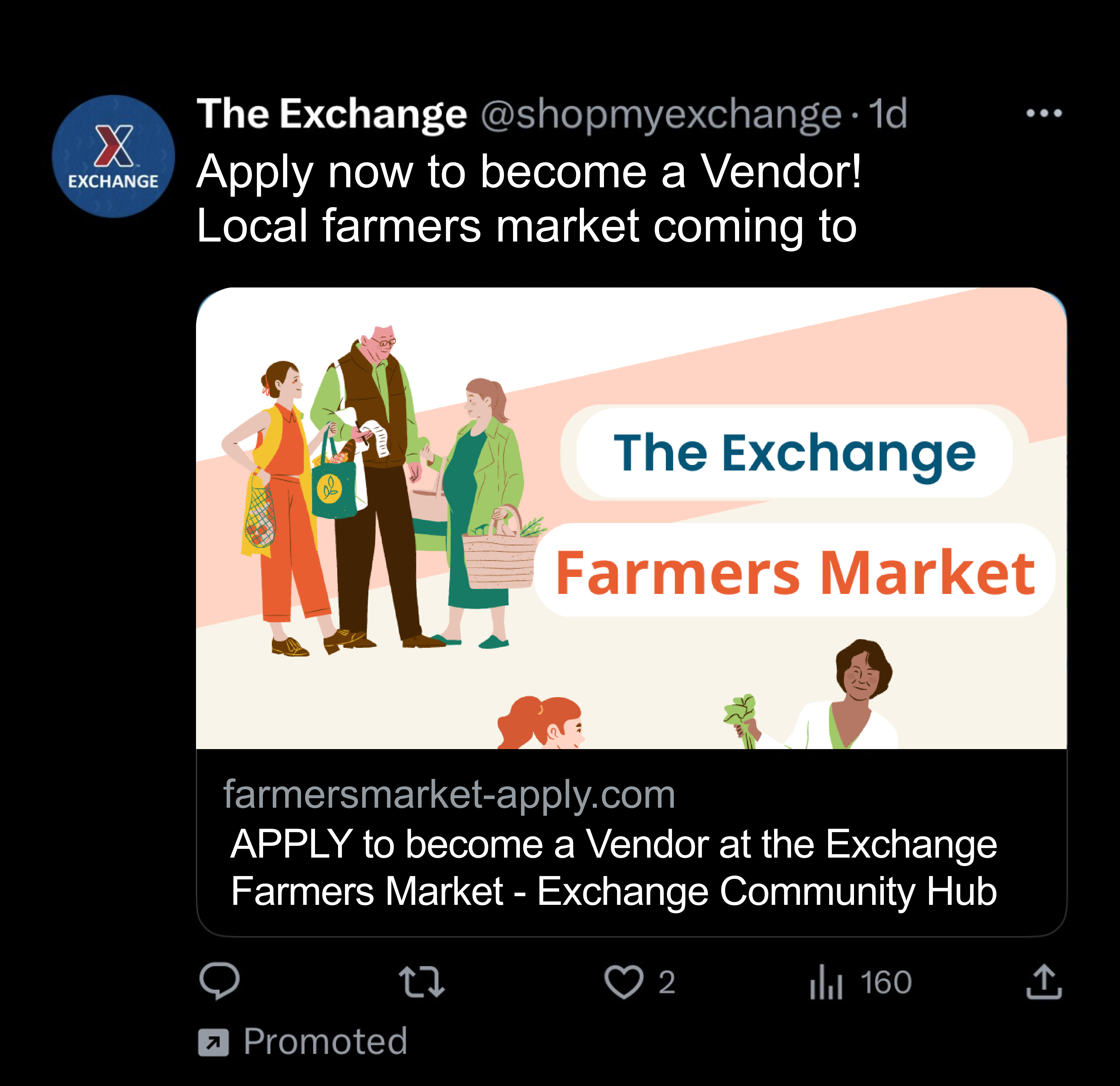The image size is (1120, 1086).
Task: Click the 160 views count
Action: [886, 982]
